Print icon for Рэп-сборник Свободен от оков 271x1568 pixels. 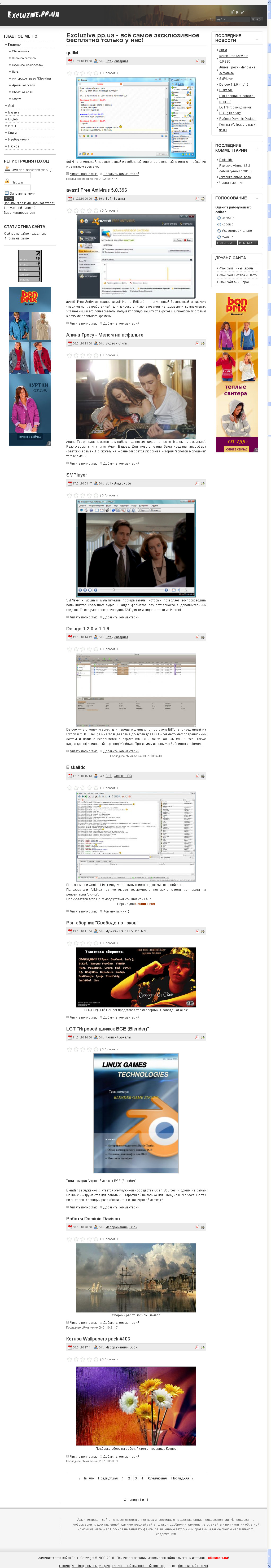tap(203, 931)
